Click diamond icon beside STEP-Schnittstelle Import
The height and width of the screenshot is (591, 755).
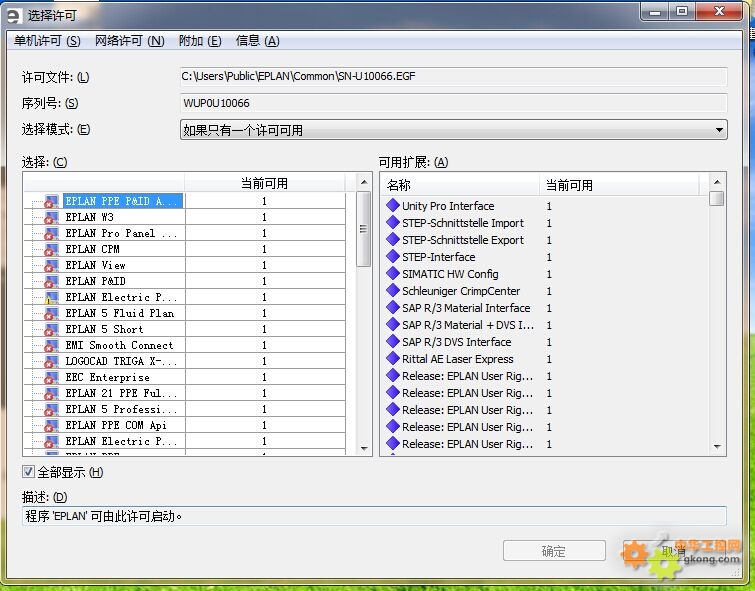(x=393, y=223)
